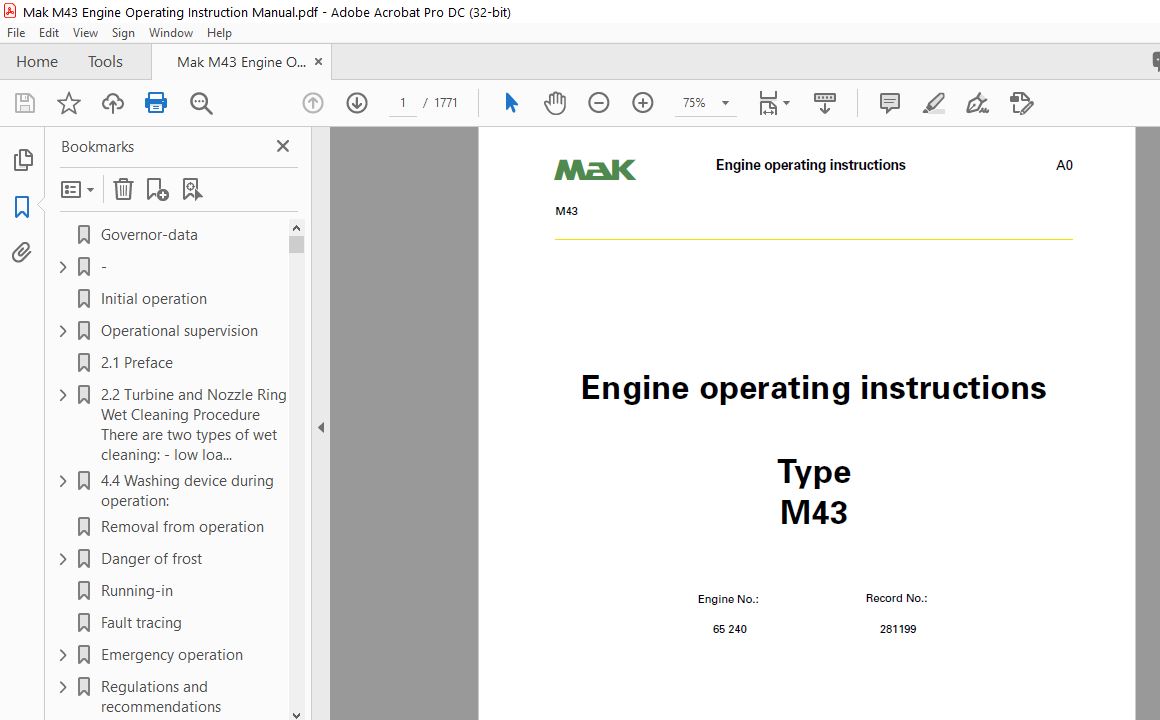1160x720 pixels.
Task: Open the Running-in bookmark
Action: [x=137, y=591]
